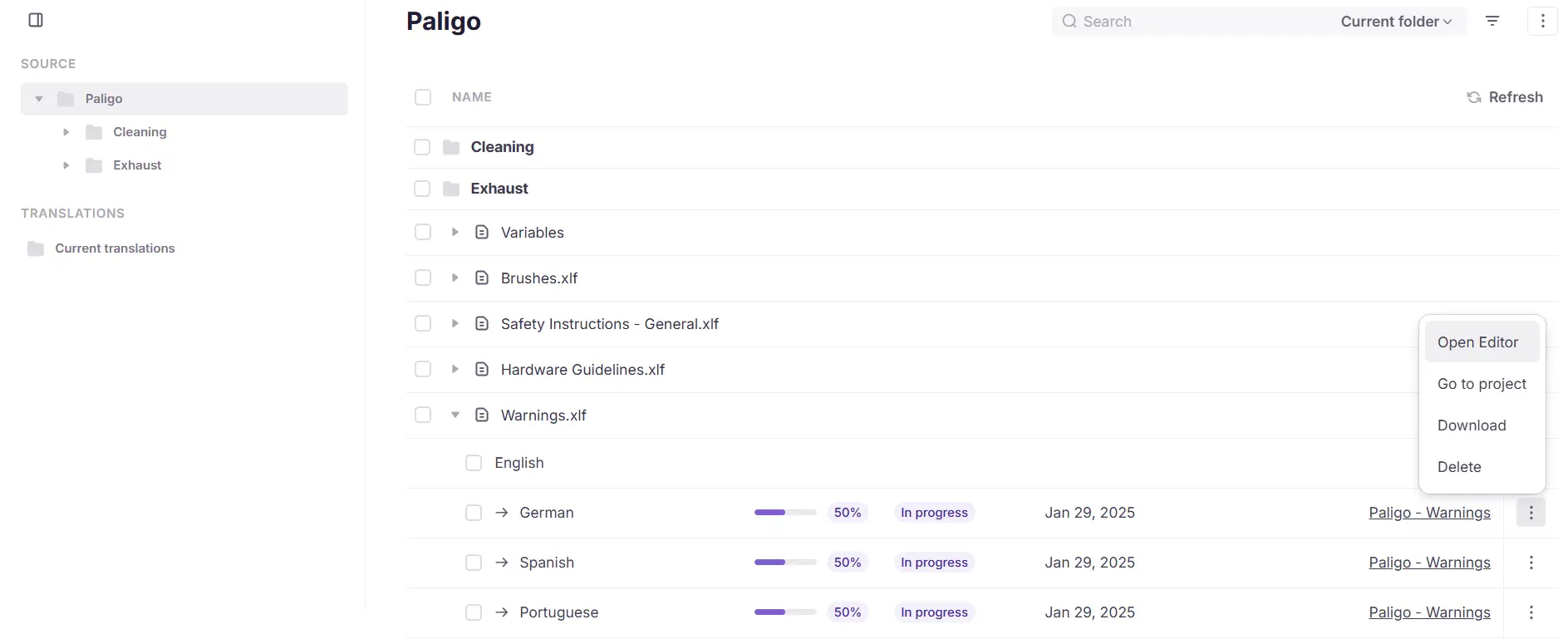Click the arrow icon beside Spanish
Screen dimensions: 1568x644
[x=501, y=563]
